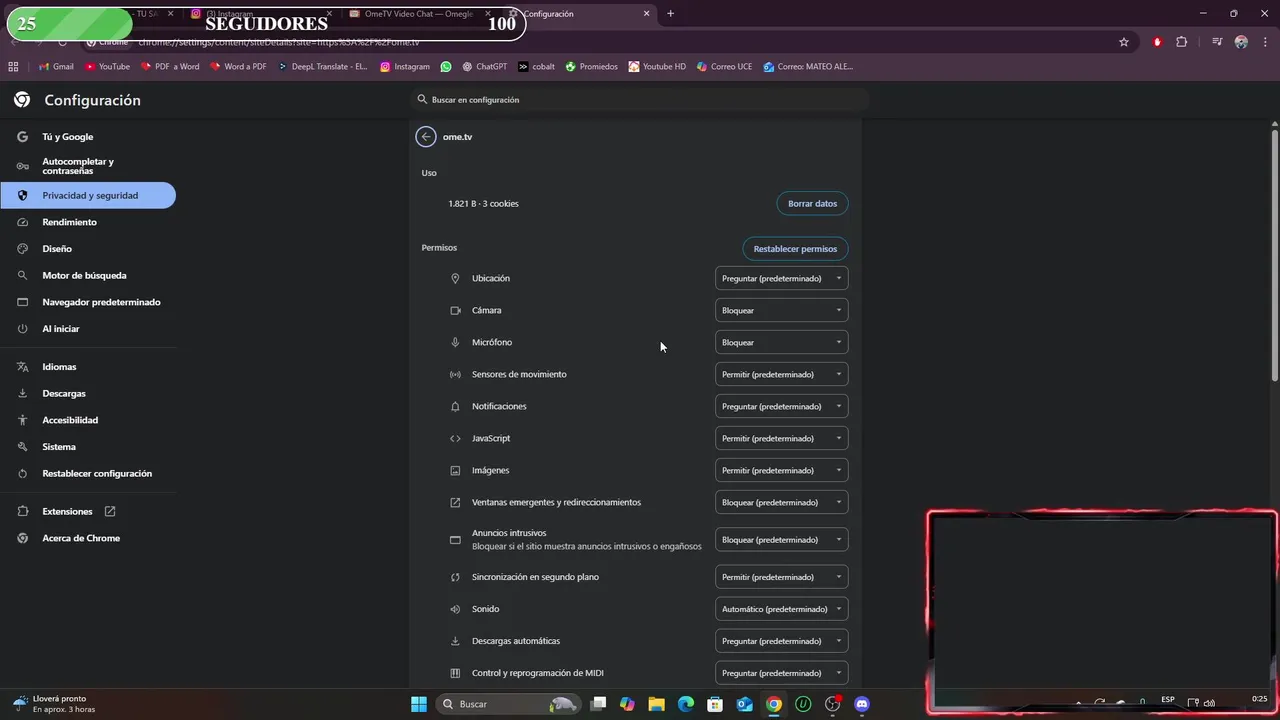Image resolution: width=1280 pixels, height=720 pixels.
Task: Click the Imágenes picture icon
Action: tap(455, 470)
